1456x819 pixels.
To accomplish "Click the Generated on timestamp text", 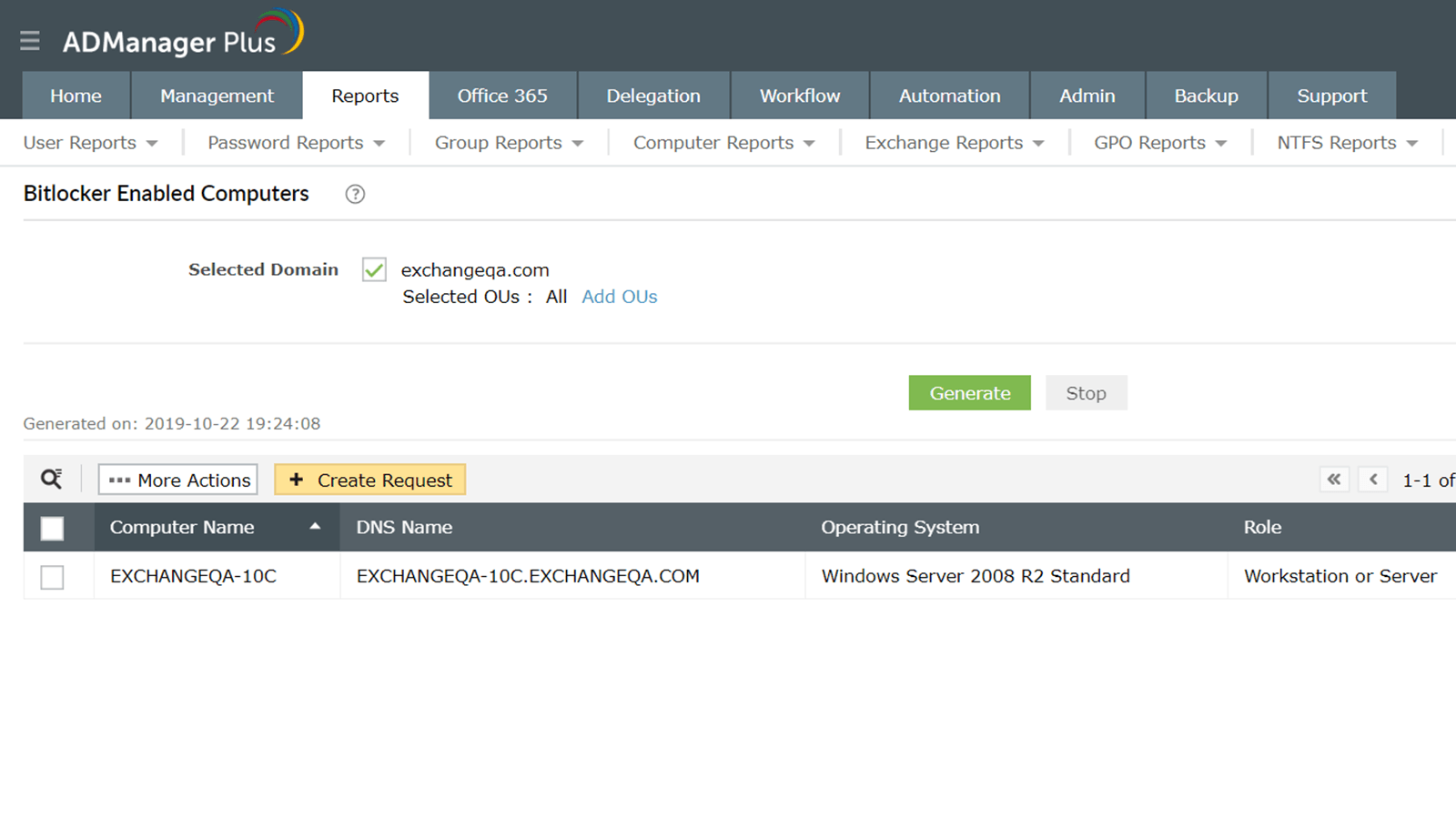I will (172, 423).
